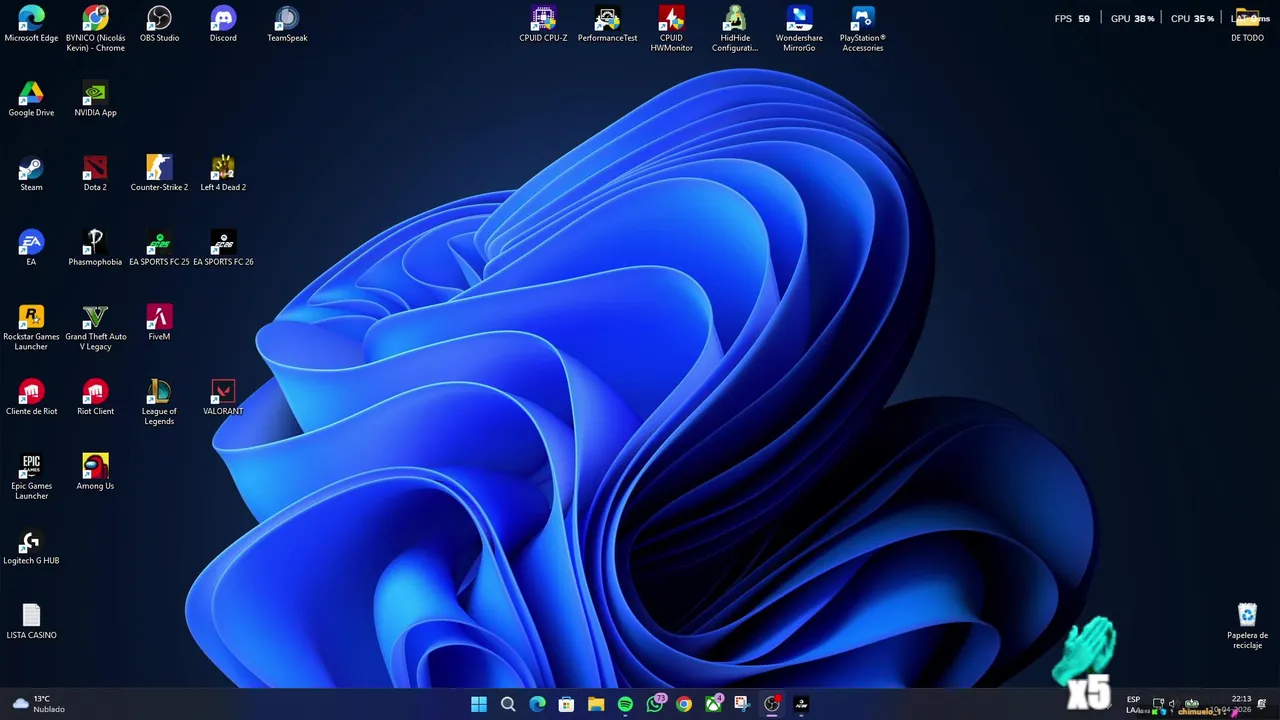
Task: Select the Epic Games Launcher icon
Action: pyautogui.click(x=31, y=478)
